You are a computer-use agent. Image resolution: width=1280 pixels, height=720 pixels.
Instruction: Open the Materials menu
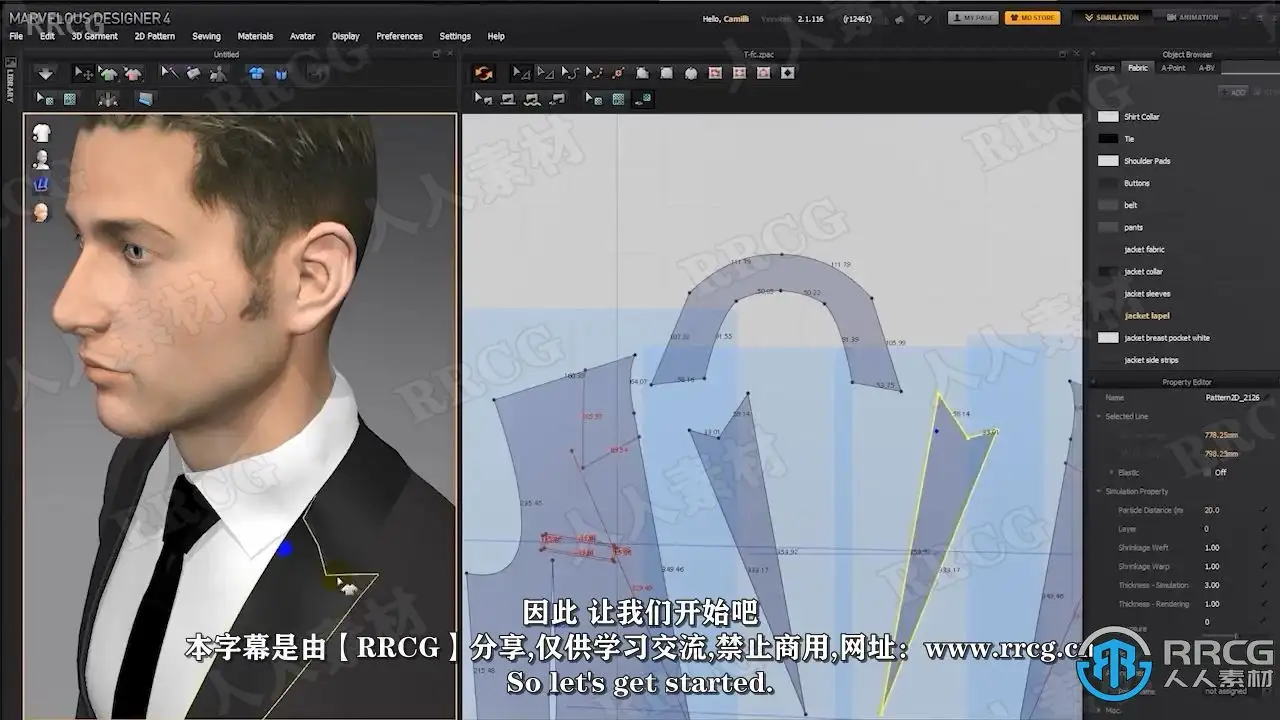coord(255,36)
